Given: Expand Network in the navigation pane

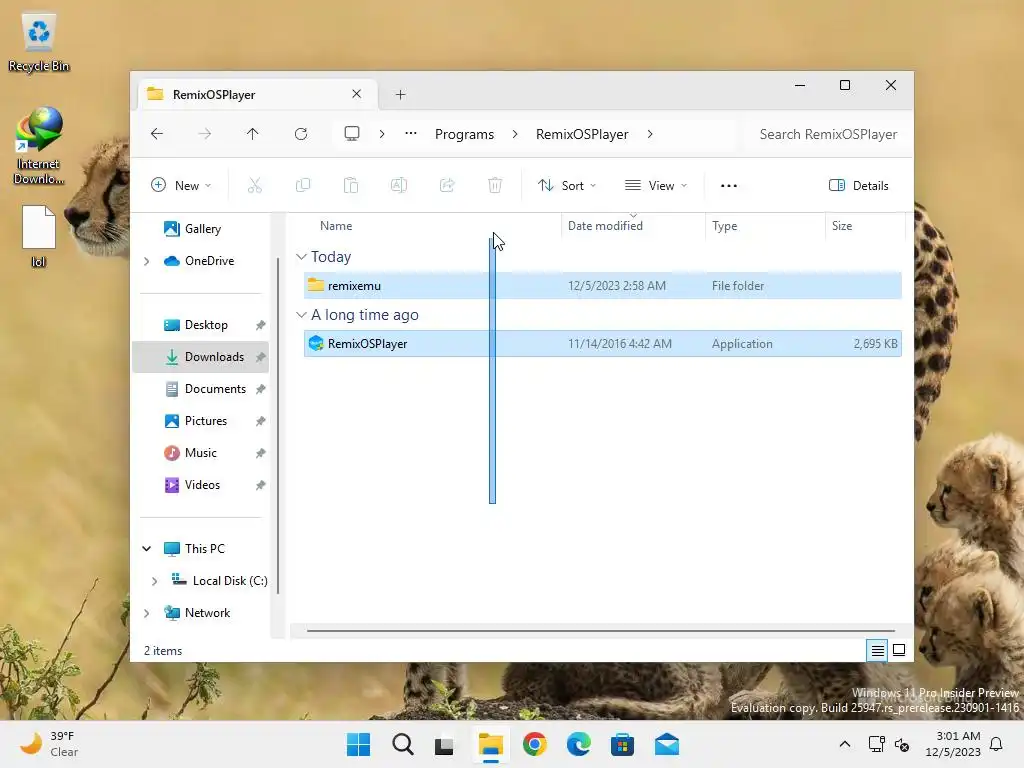Looking at the screenshot, I should point(146,613).
